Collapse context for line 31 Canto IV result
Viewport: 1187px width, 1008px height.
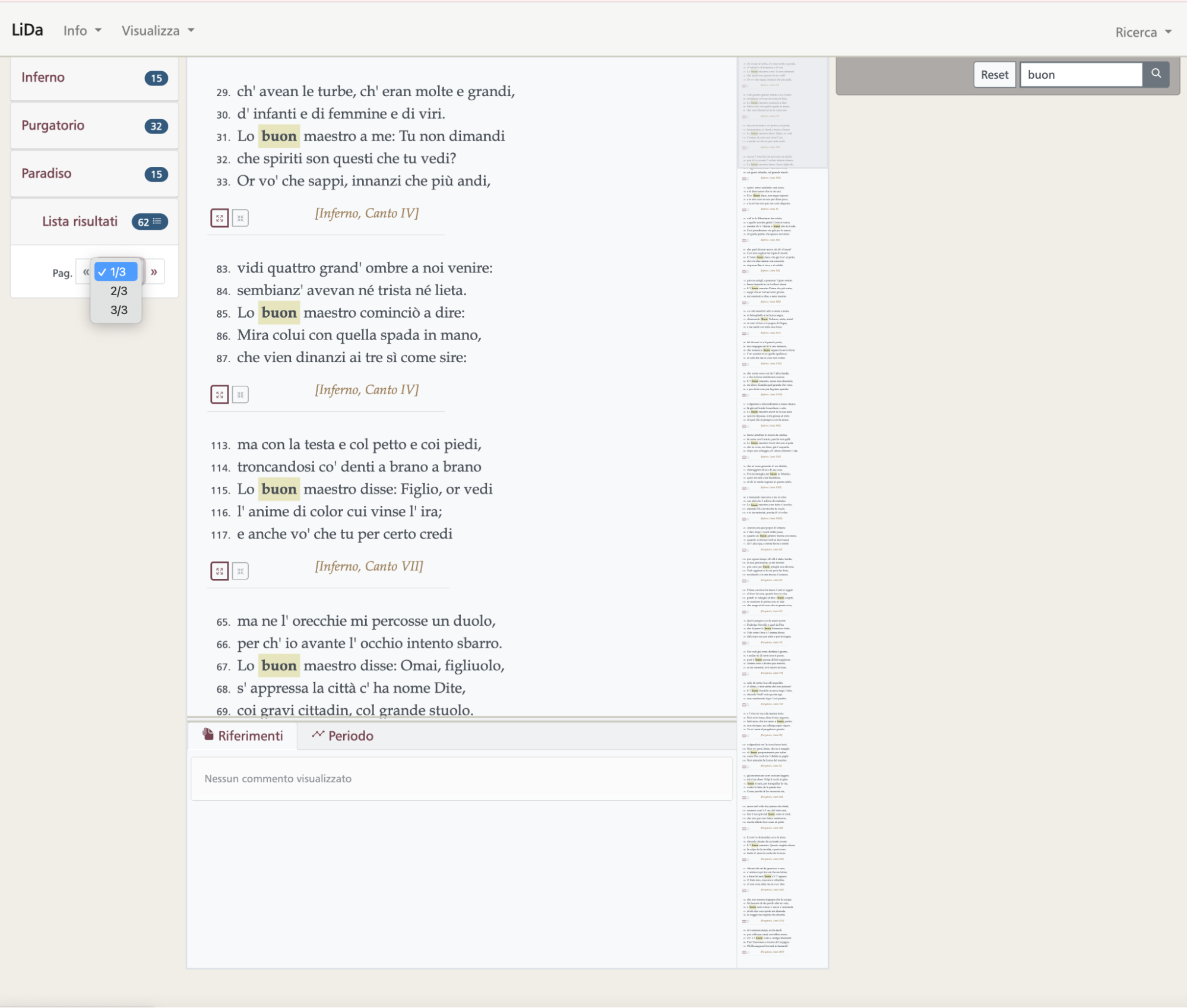point(240,218)
